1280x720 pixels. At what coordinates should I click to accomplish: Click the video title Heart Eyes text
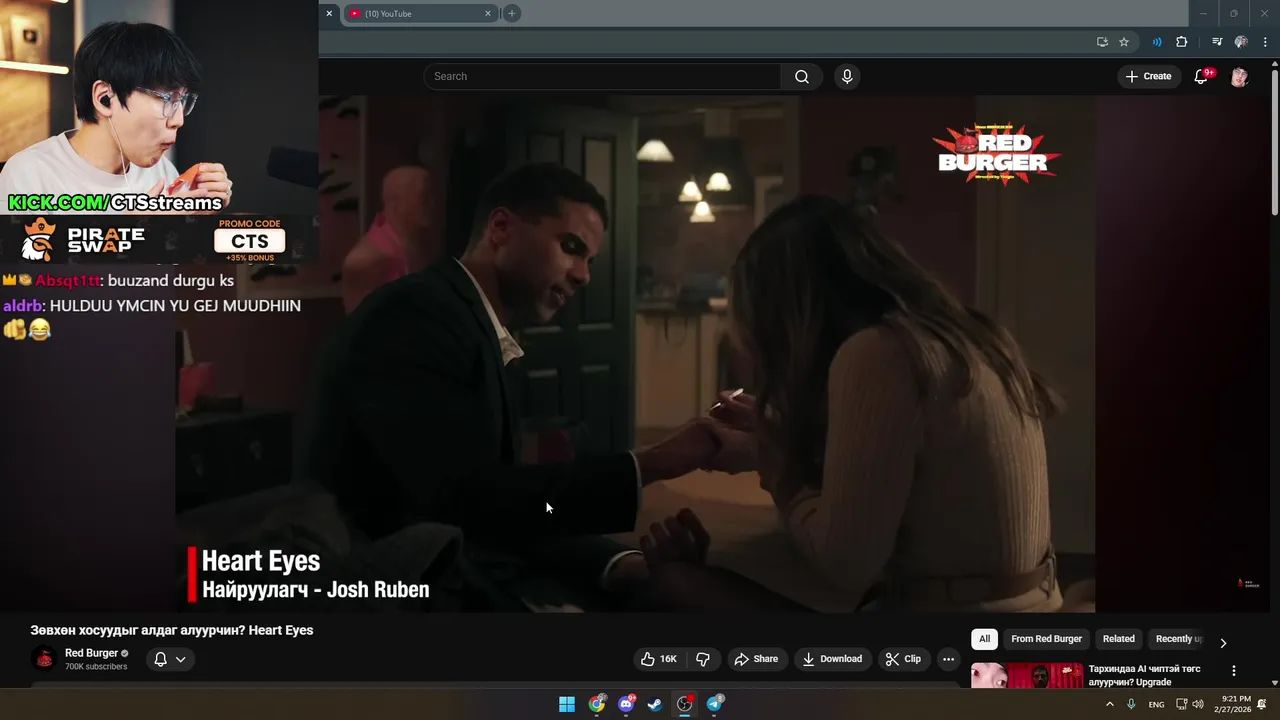click(x=171, y=630)
